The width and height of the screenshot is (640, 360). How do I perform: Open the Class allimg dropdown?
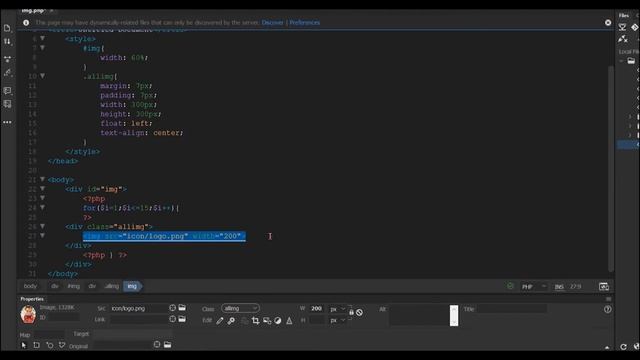click(240, 308)
